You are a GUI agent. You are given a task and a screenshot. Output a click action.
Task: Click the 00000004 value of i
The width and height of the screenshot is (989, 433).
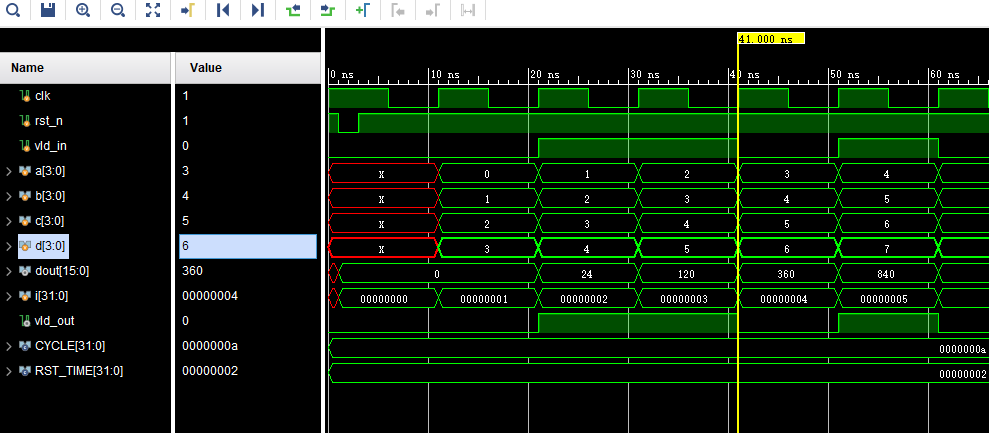pyautogui.click(x=210, y=296)
